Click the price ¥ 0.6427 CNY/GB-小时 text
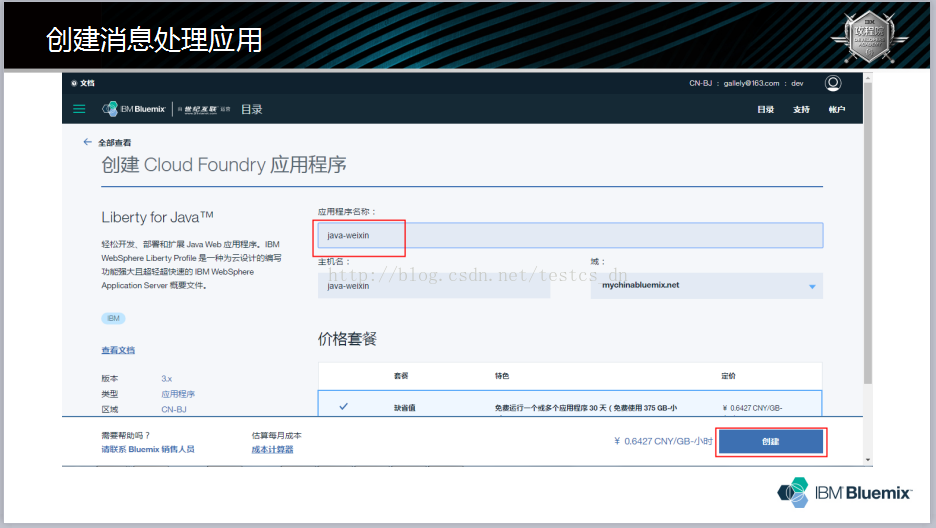 [x=663, y=441]
